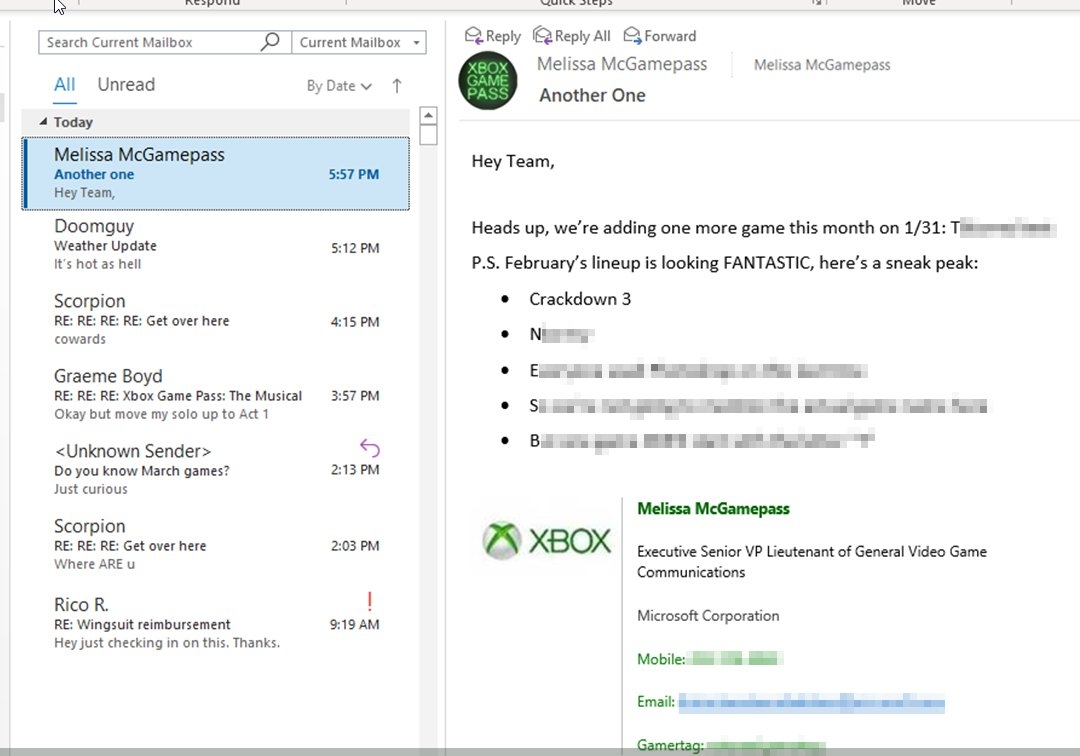
Task: Open the By Date sort dropdown
Action: coord(339,86)
